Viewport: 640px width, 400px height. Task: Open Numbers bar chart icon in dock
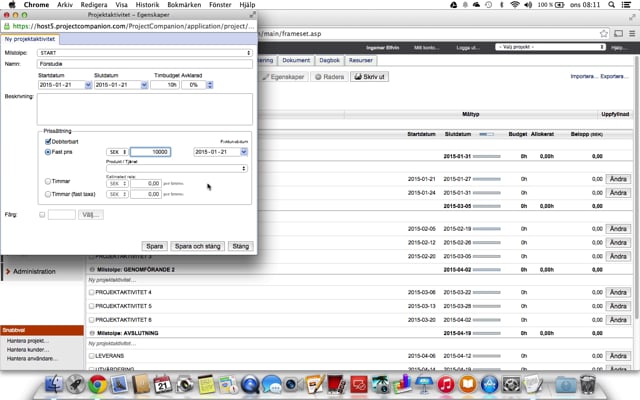[402, 384]
